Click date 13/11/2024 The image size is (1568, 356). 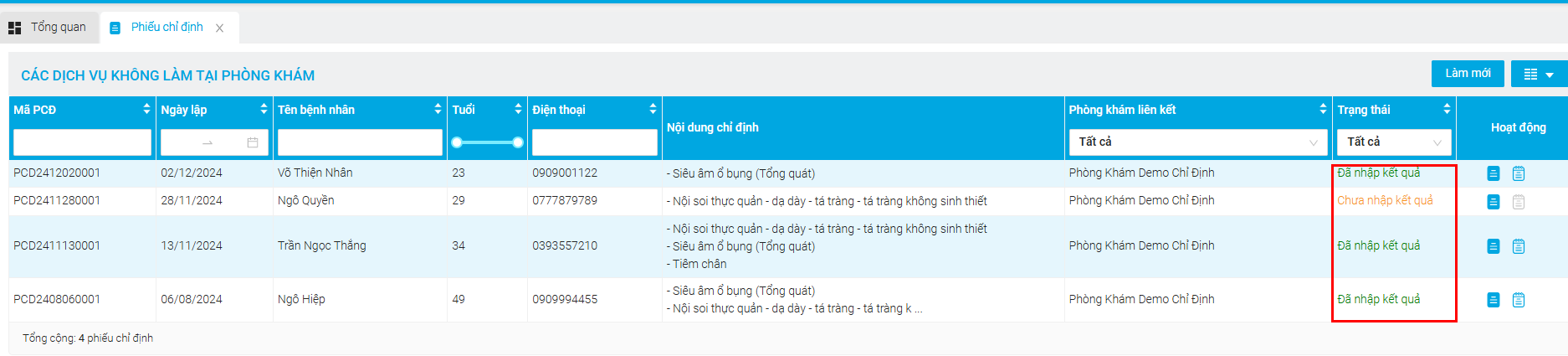pos(192,245)
